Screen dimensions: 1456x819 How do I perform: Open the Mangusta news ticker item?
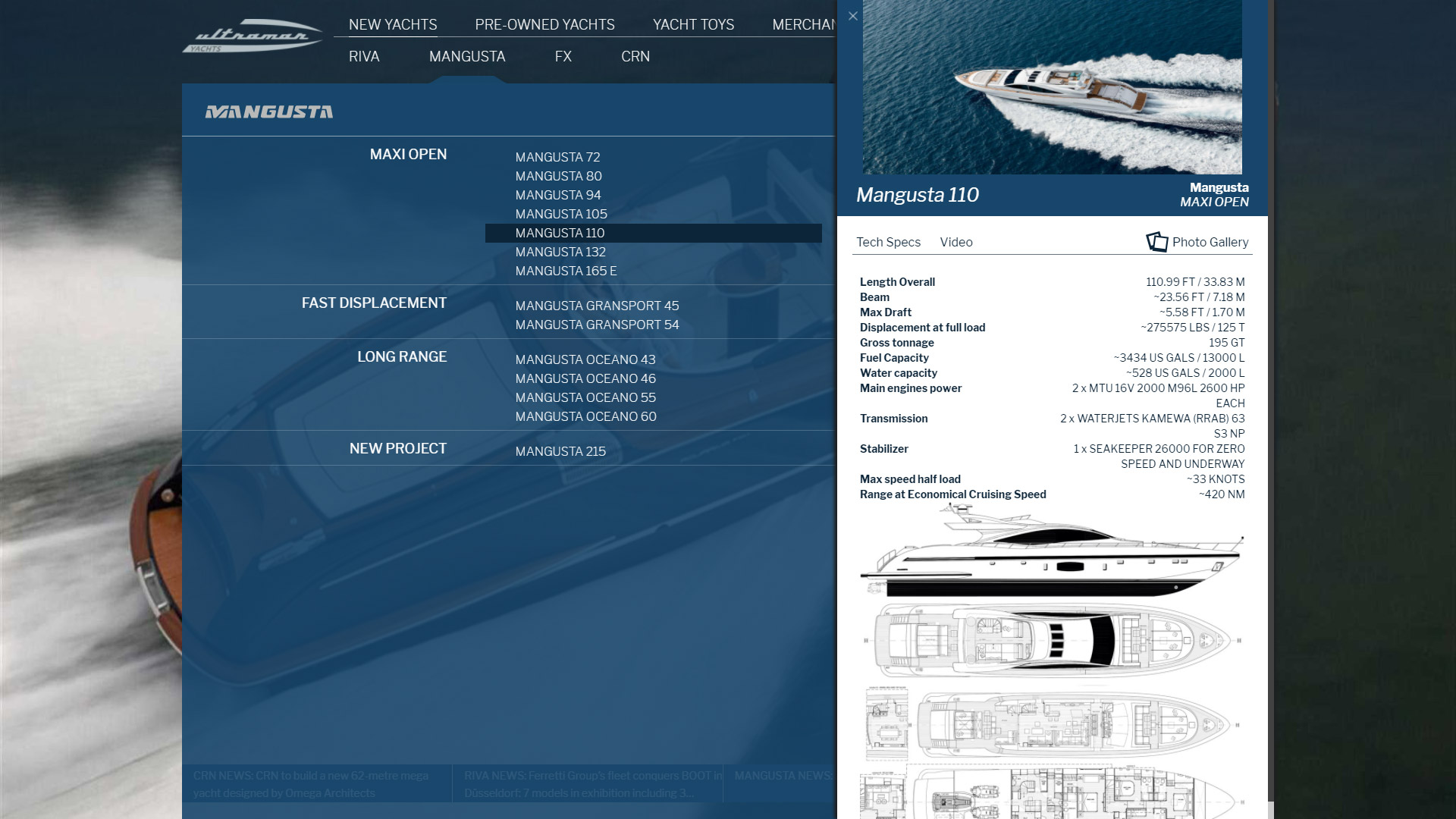coord(784,776)
